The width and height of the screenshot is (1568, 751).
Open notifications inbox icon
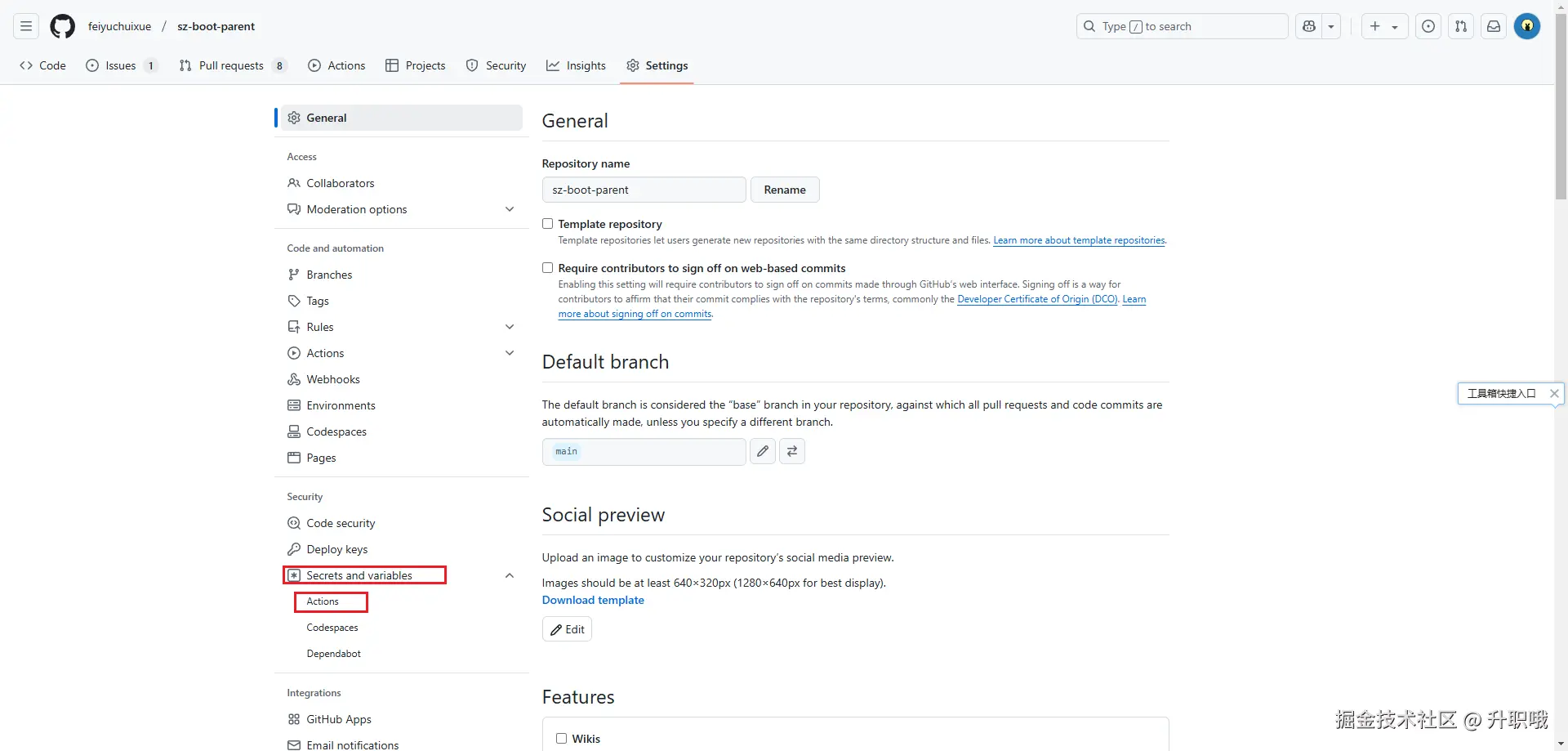(1494, 26)
